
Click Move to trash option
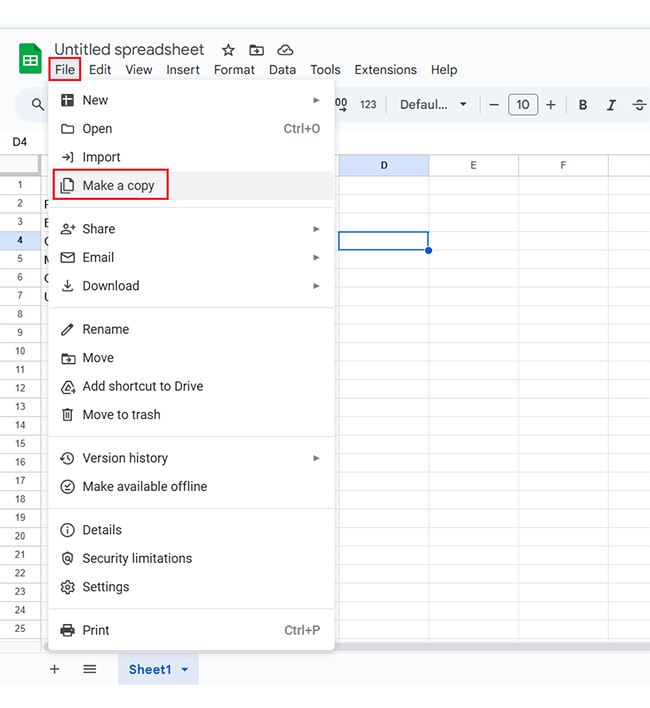[x=121, y=415]
